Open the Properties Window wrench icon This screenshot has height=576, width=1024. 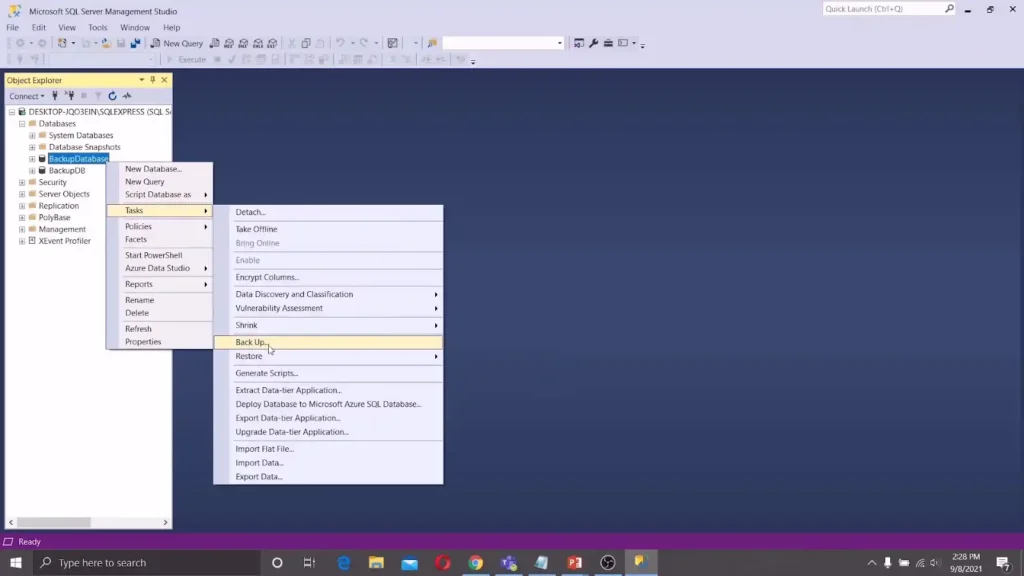594,43
